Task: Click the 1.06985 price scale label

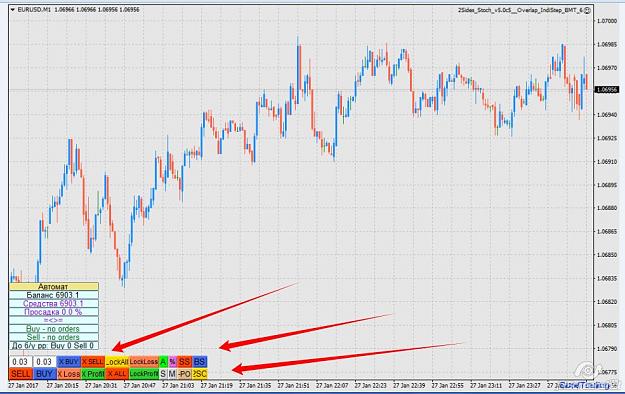Action: pos(607,44)
